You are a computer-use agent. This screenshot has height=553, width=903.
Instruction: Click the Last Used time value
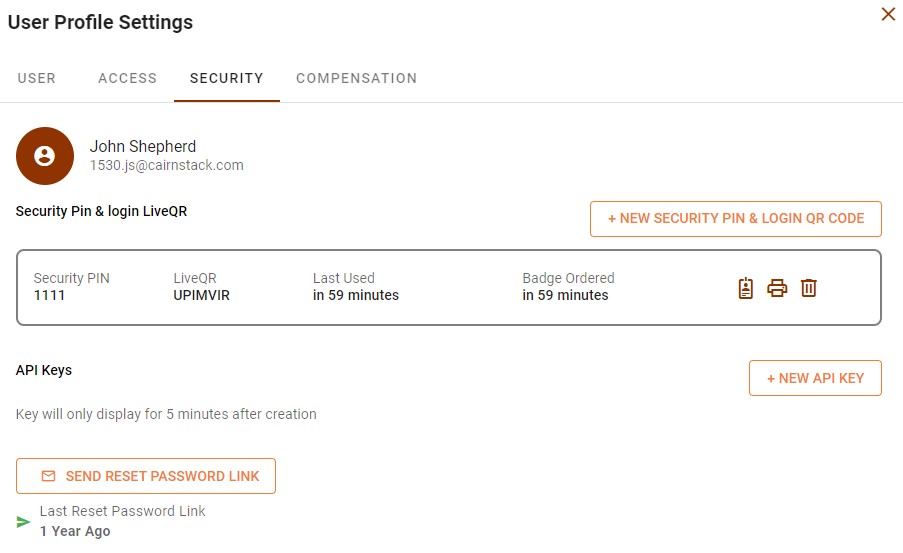tap(356, 295)
